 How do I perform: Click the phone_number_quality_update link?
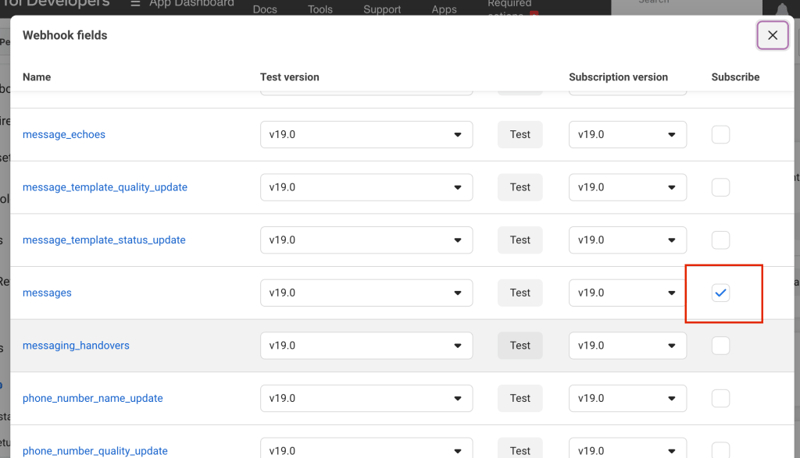(x=95, y=451)
